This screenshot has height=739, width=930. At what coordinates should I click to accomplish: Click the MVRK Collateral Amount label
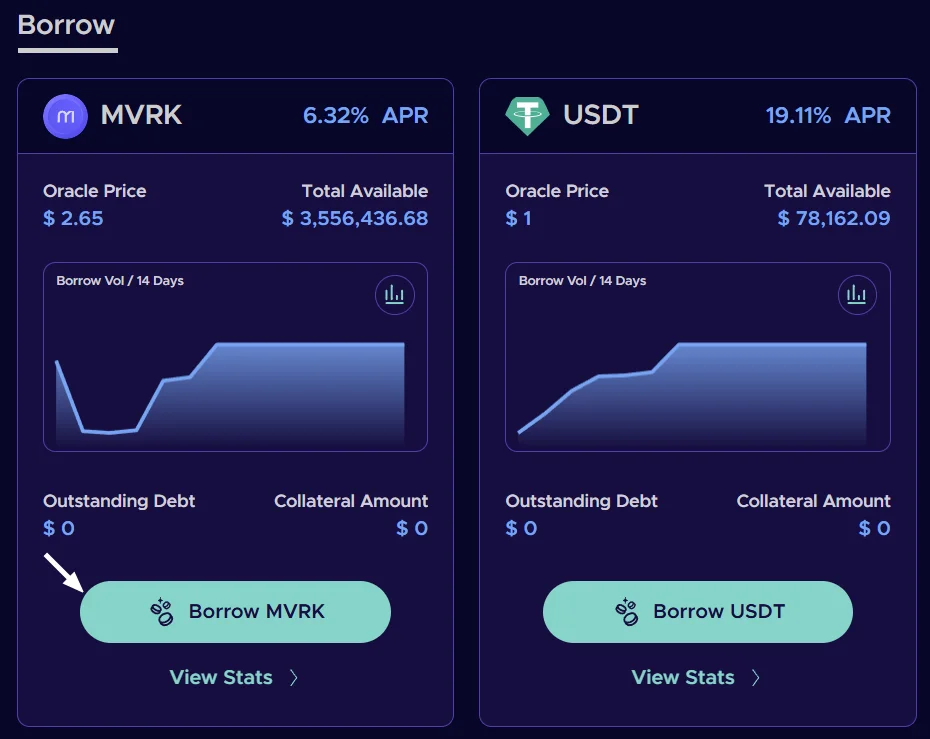(351, 501)
